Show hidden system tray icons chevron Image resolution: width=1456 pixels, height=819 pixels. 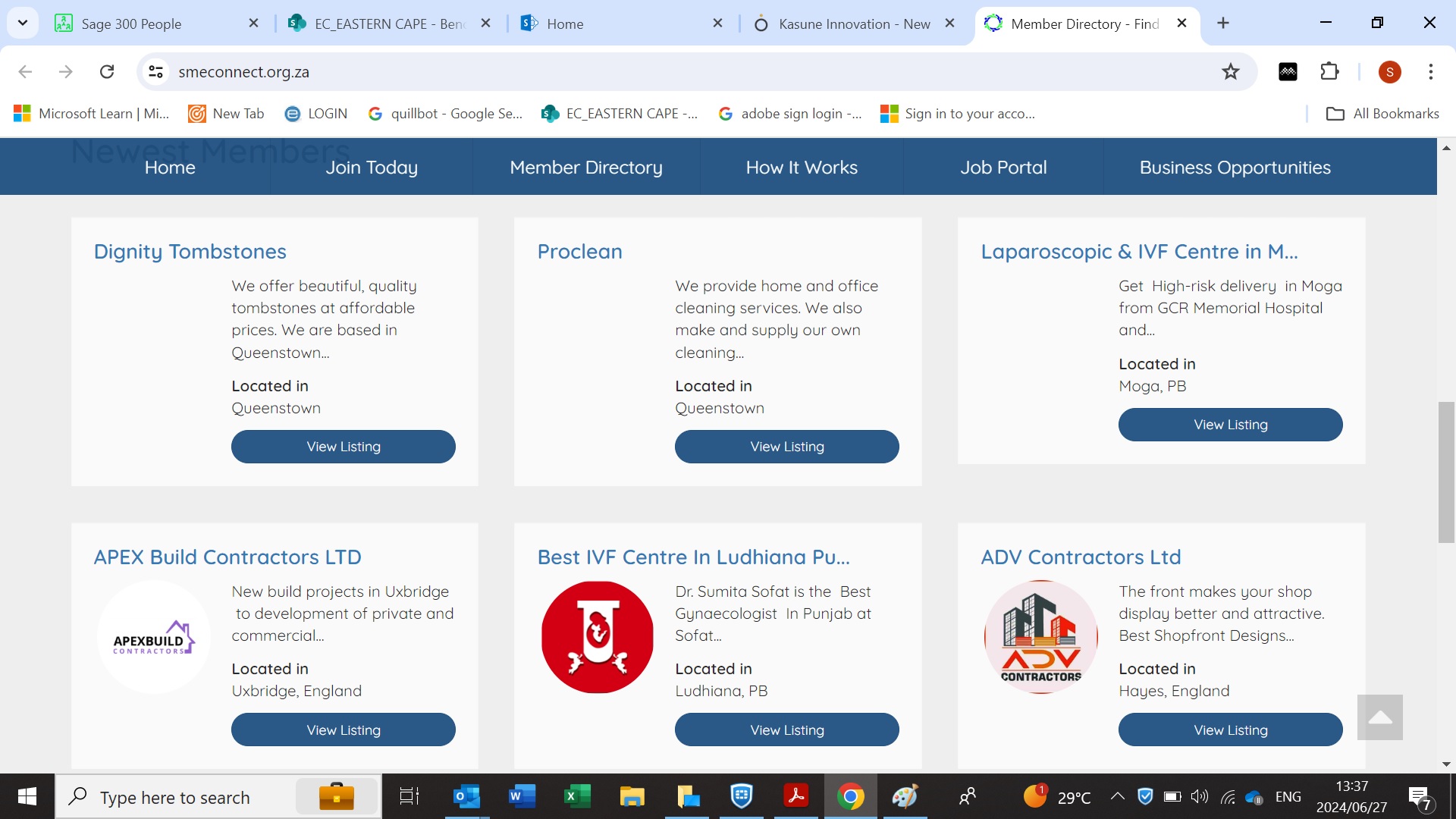point(1117,797)
